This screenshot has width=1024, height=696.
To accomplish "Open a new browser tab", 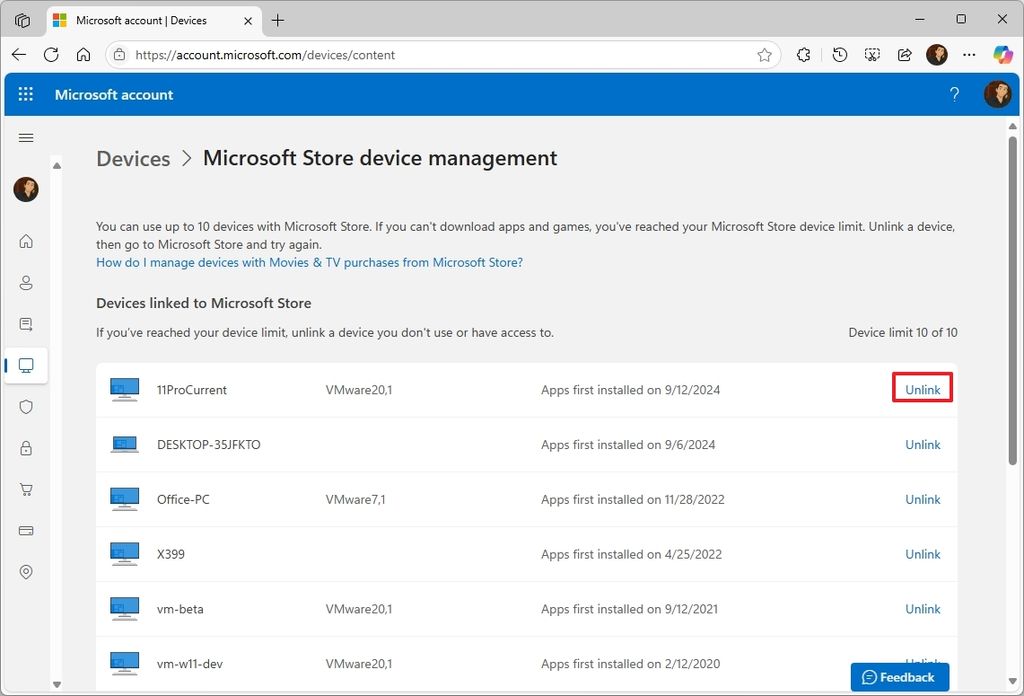I will pos(278,20).
